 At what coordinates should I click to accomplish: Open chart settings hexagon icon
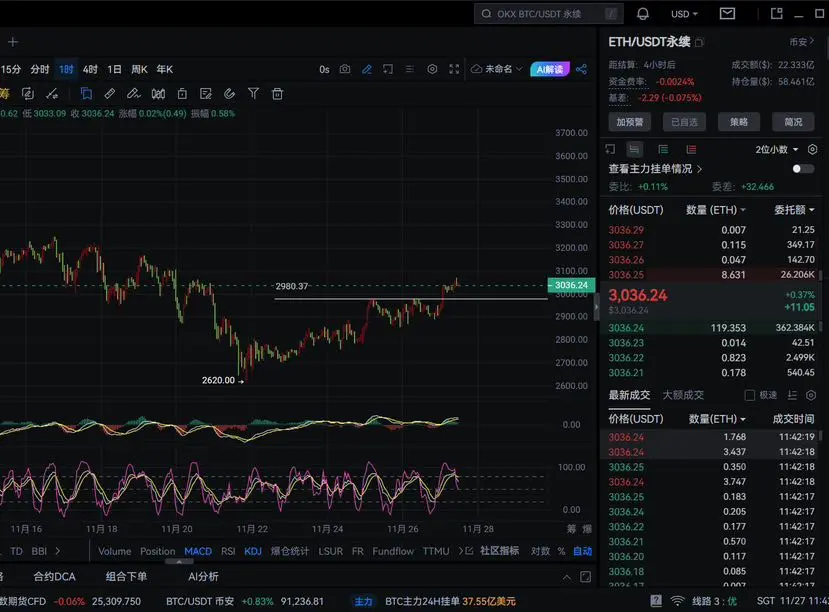pyautogui.click(x=432, y=69)
